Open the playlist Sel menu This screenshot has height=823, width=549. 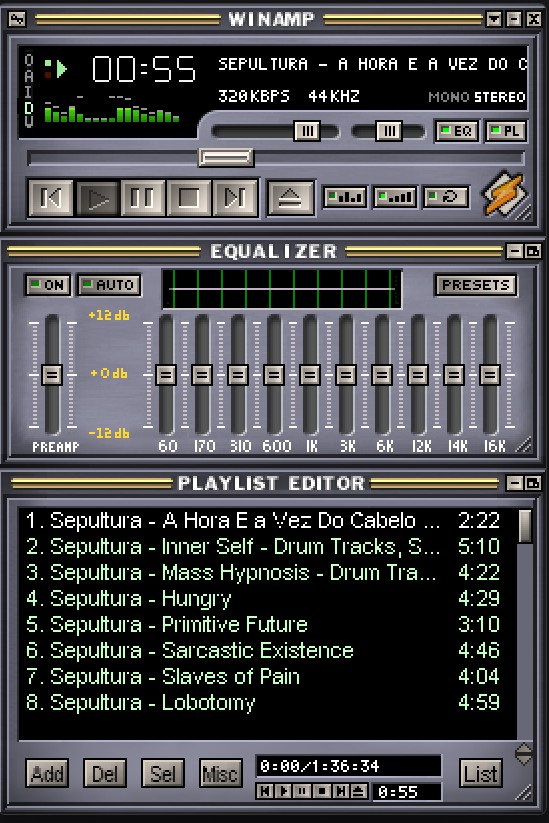tap(163, 773)
